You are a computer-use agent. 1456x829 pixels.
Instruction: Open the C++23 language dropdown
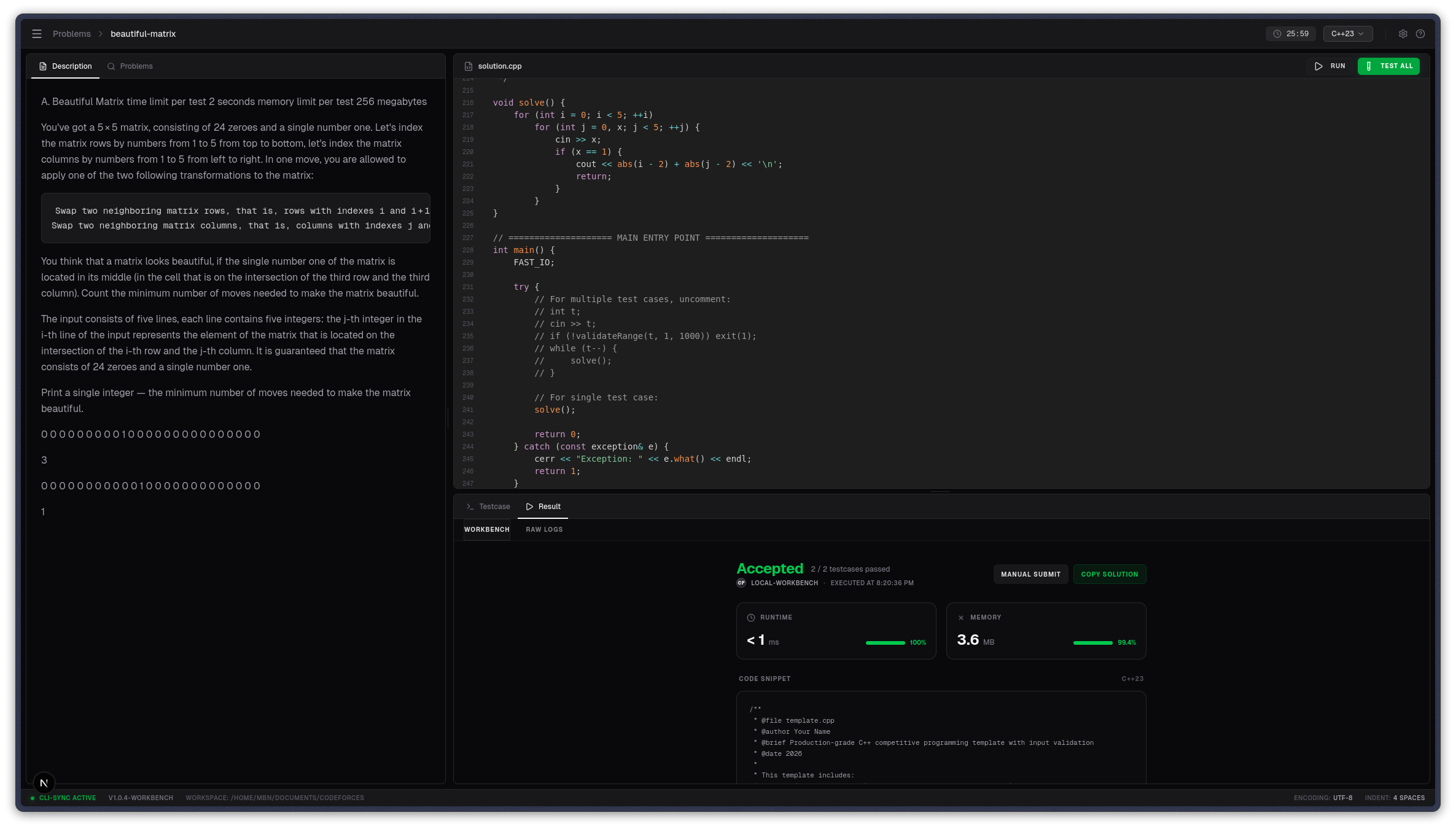pos(1347,34)
